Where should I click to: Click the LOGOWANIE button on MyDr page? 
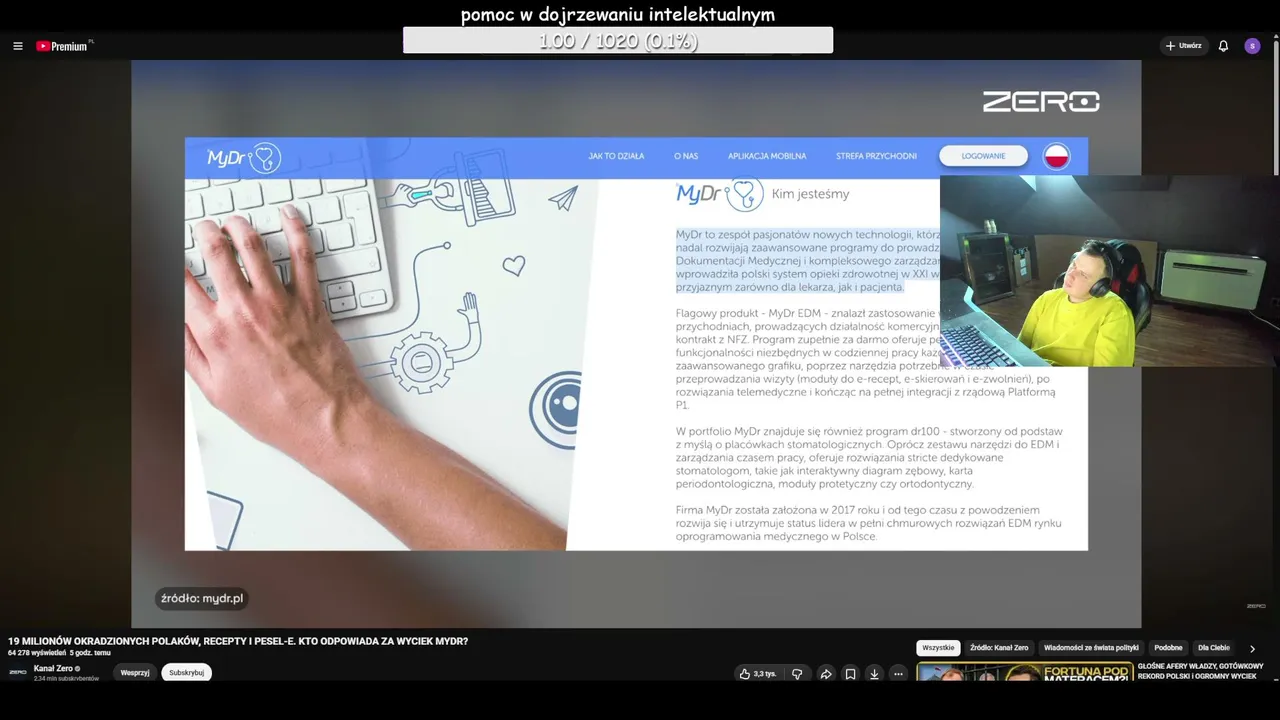point(983,156)
